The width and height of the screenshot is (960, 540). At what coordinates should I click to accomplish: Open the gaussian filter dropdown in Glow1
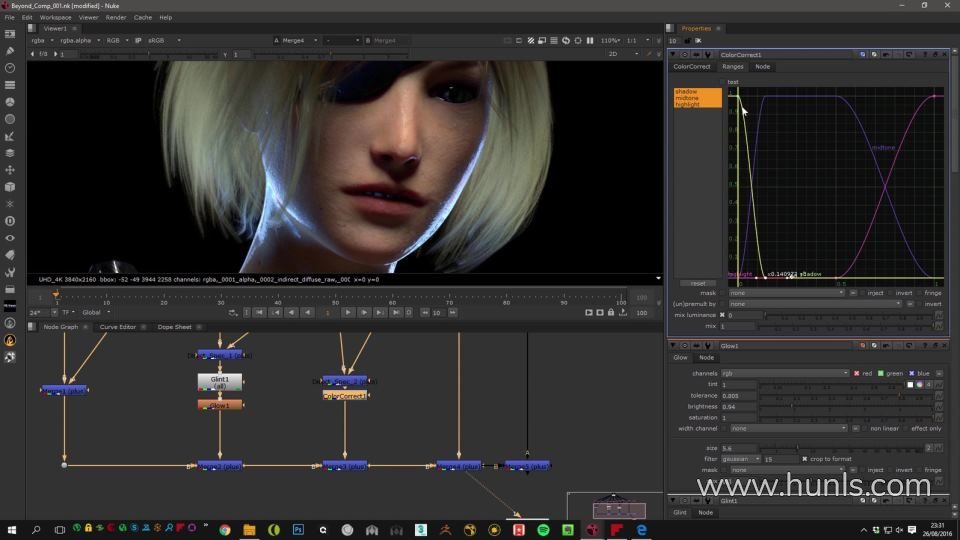[741, 459]
